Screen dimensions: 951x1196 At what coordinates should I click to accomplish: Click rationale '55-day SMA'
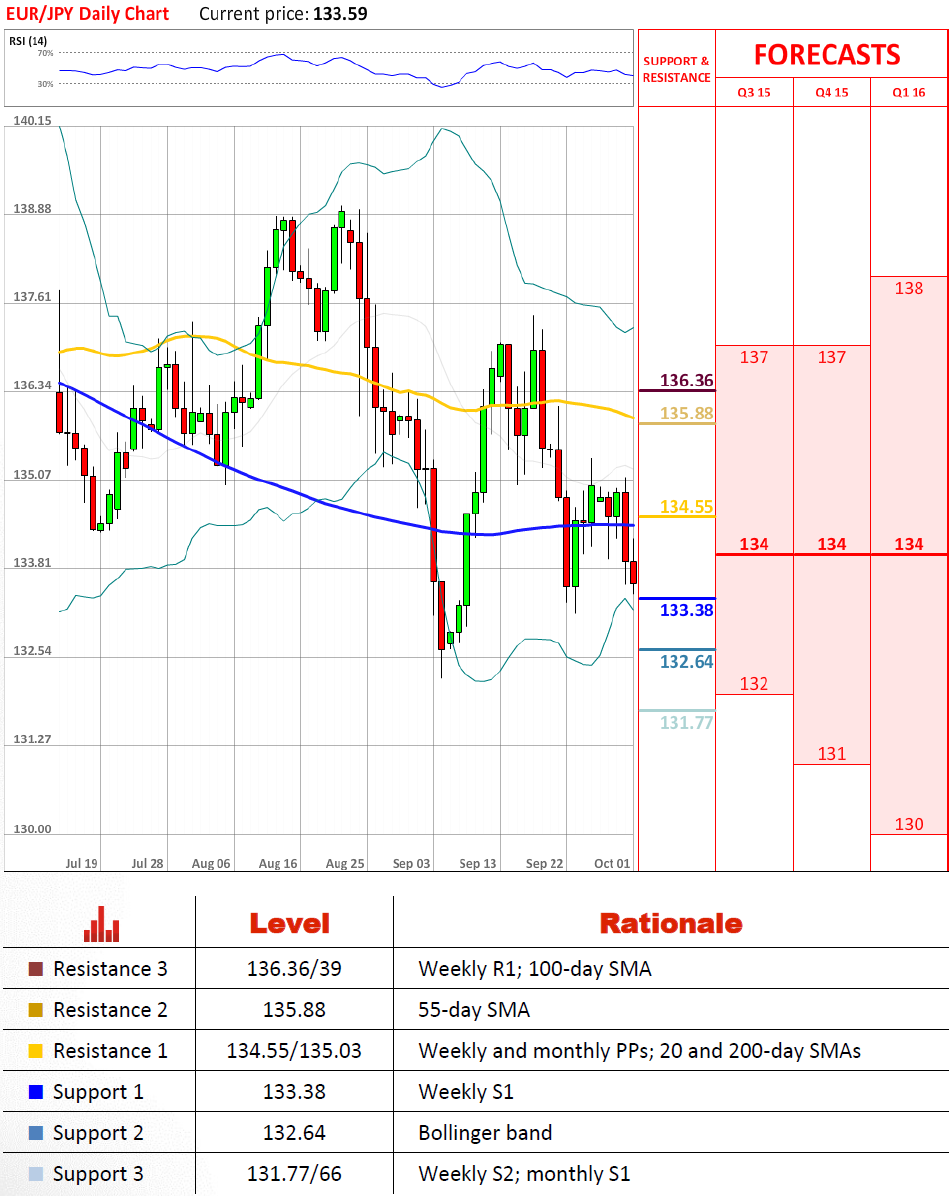[x=474, y=1010]
